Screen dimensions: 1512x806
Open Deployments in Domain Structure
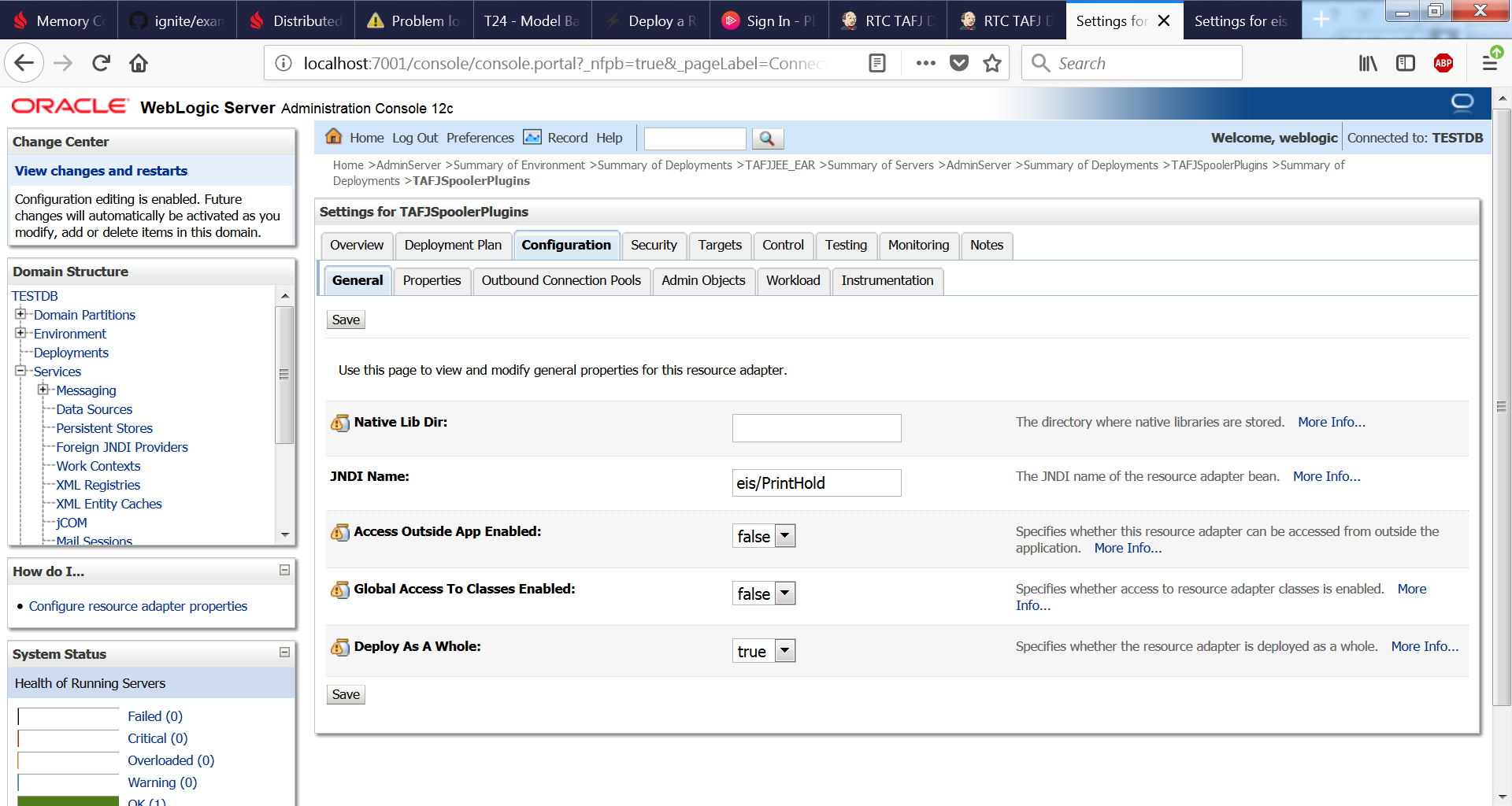[71, 353]
